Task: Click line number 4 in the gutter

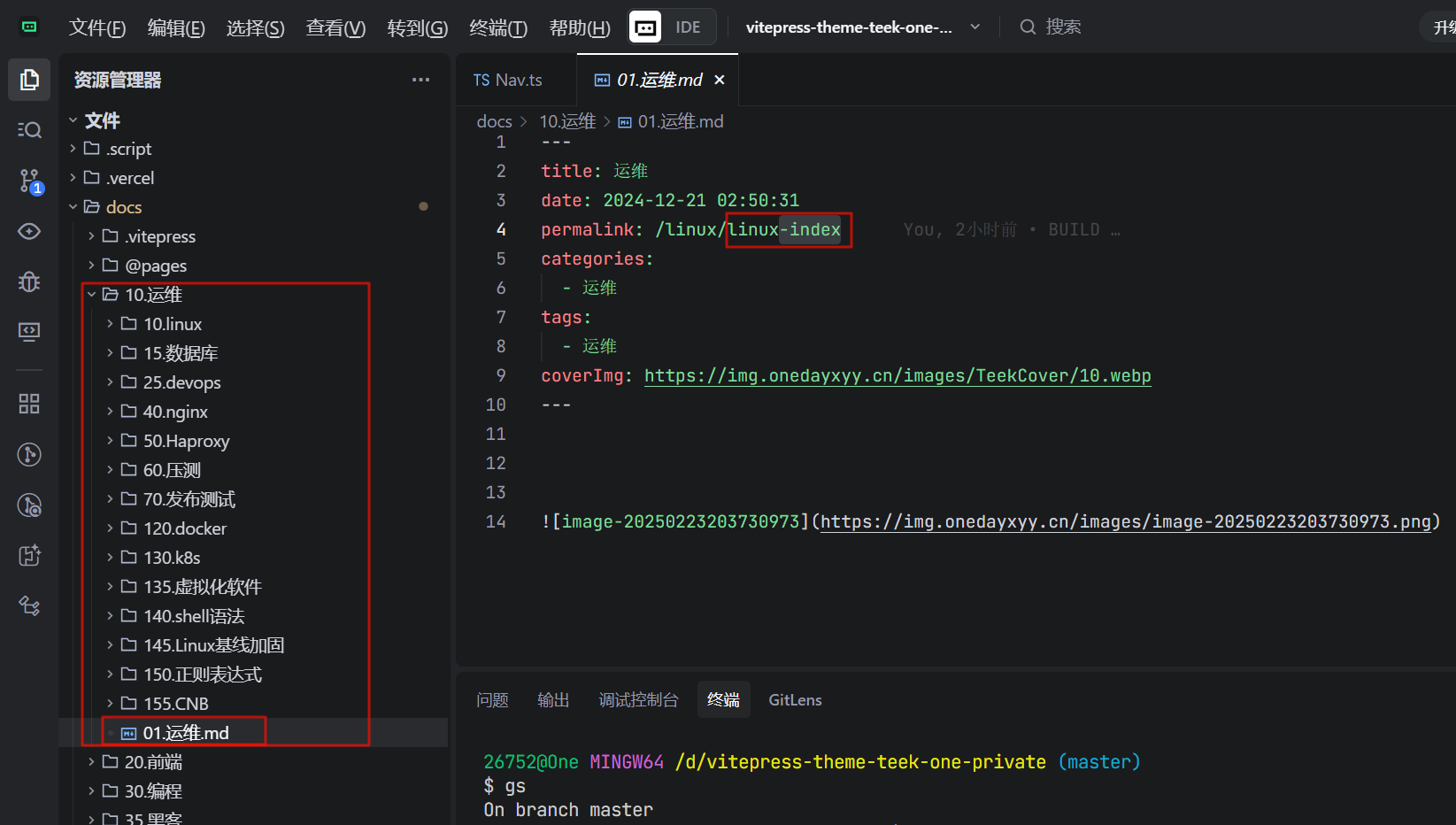Action: [501, 230]
